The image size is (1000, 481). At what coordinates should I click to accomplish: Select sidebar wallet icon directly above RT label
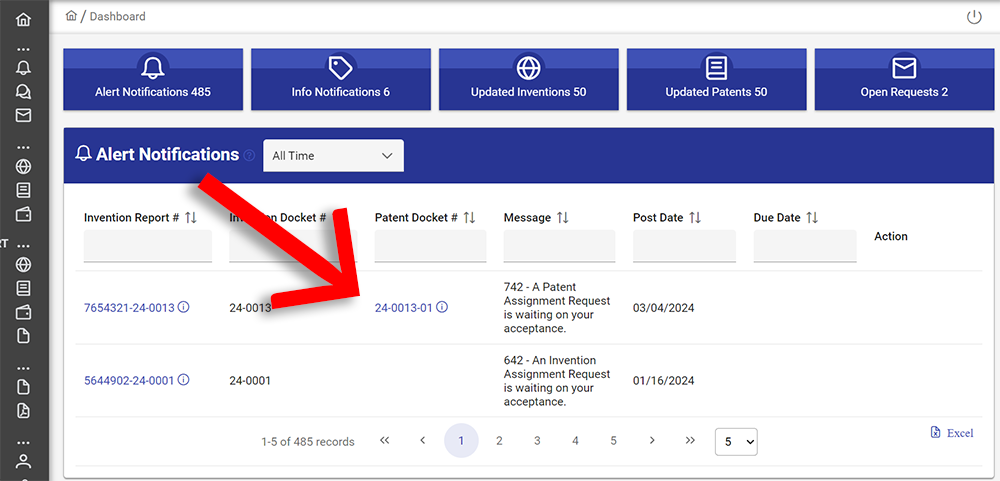click(x=24, y=214)
